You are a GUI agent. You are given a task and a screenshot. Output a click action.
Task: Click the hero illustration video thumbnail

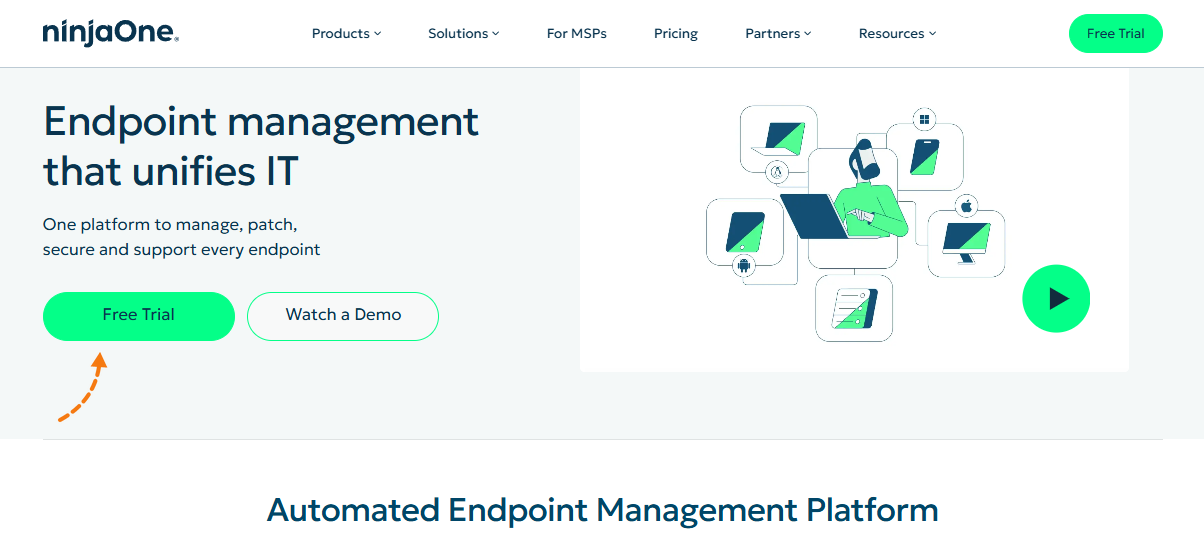click(x=854, y=220)
